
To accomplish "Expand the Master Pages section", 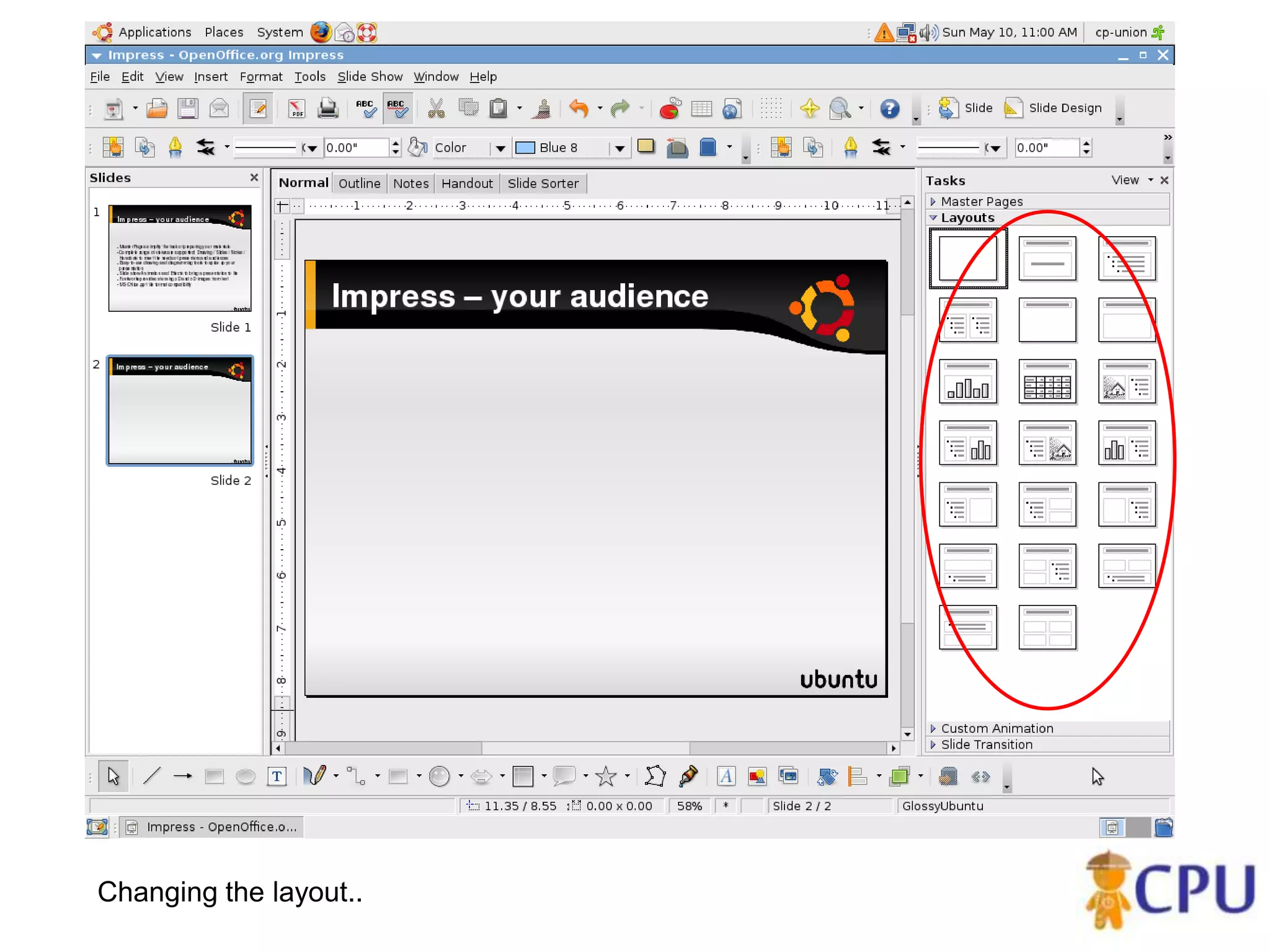I will pos(1048,201).
